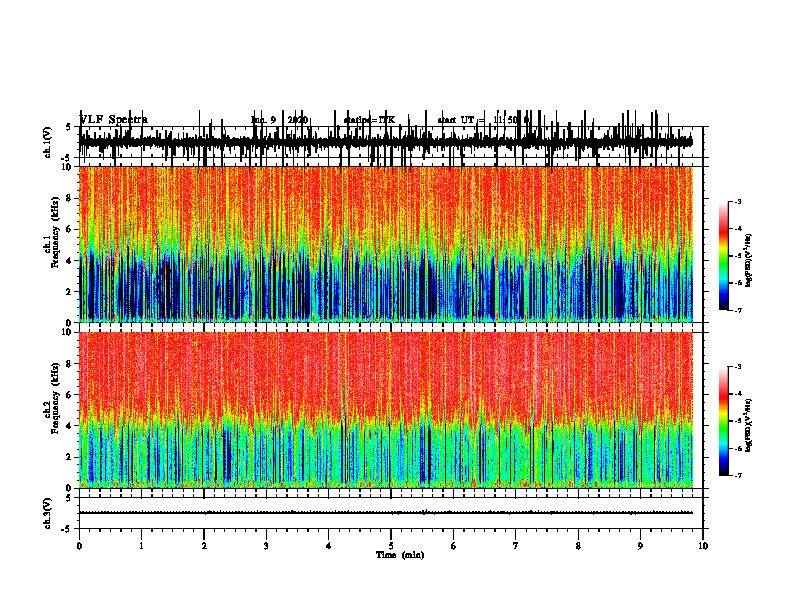Click the '-7' tick on ch.2 colorbar
The width and height of the screenshot is (792, 612).
point(737,476)
